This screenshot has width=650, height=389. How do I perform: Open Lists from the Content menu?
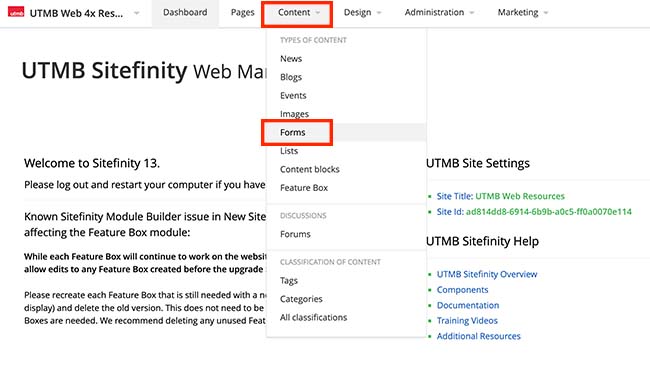pos(289,151)
